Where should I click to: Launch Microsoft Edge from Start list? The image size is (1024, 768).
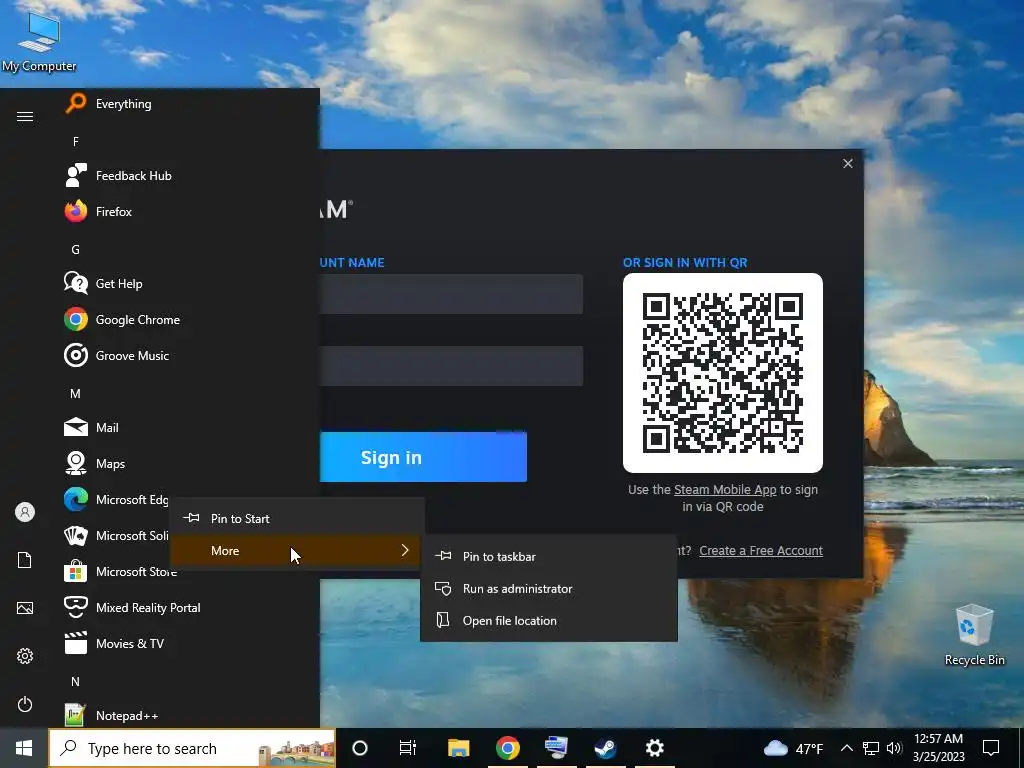coord(114,500)
